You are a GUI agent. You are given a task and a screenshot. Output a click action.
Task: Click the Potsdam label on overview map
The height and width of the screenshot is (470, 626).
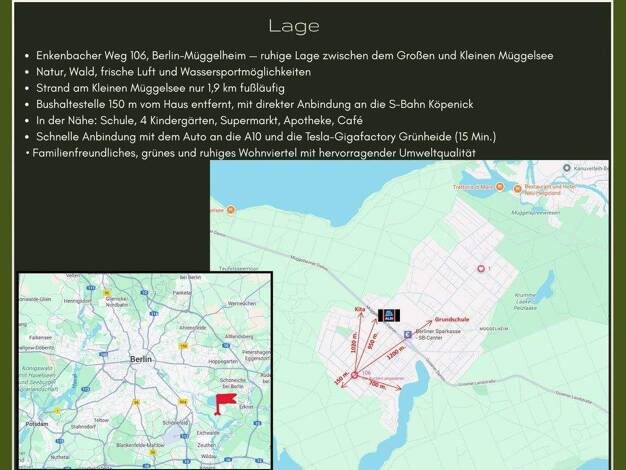[36, 423]
